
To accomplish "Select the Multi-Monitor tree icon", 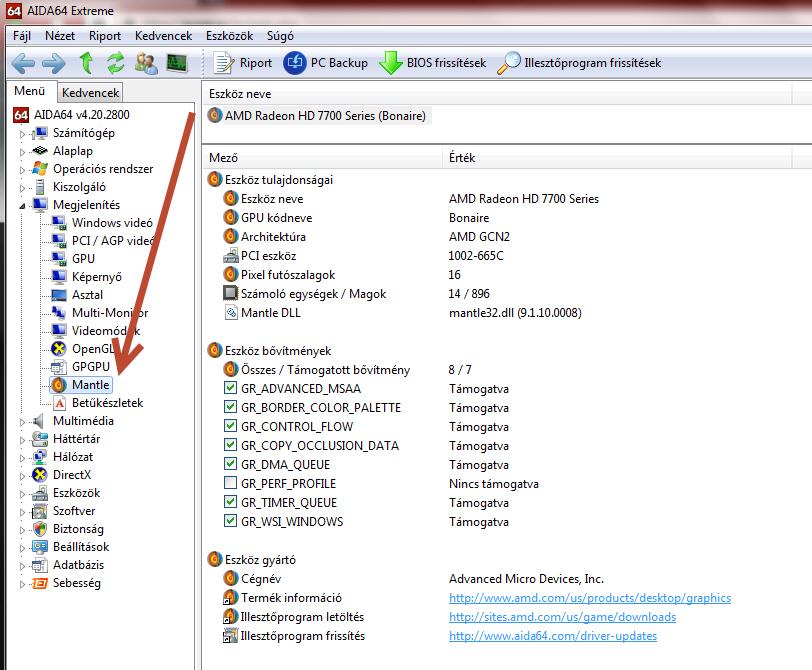I will pyautogui.click(x=59, y=313).
